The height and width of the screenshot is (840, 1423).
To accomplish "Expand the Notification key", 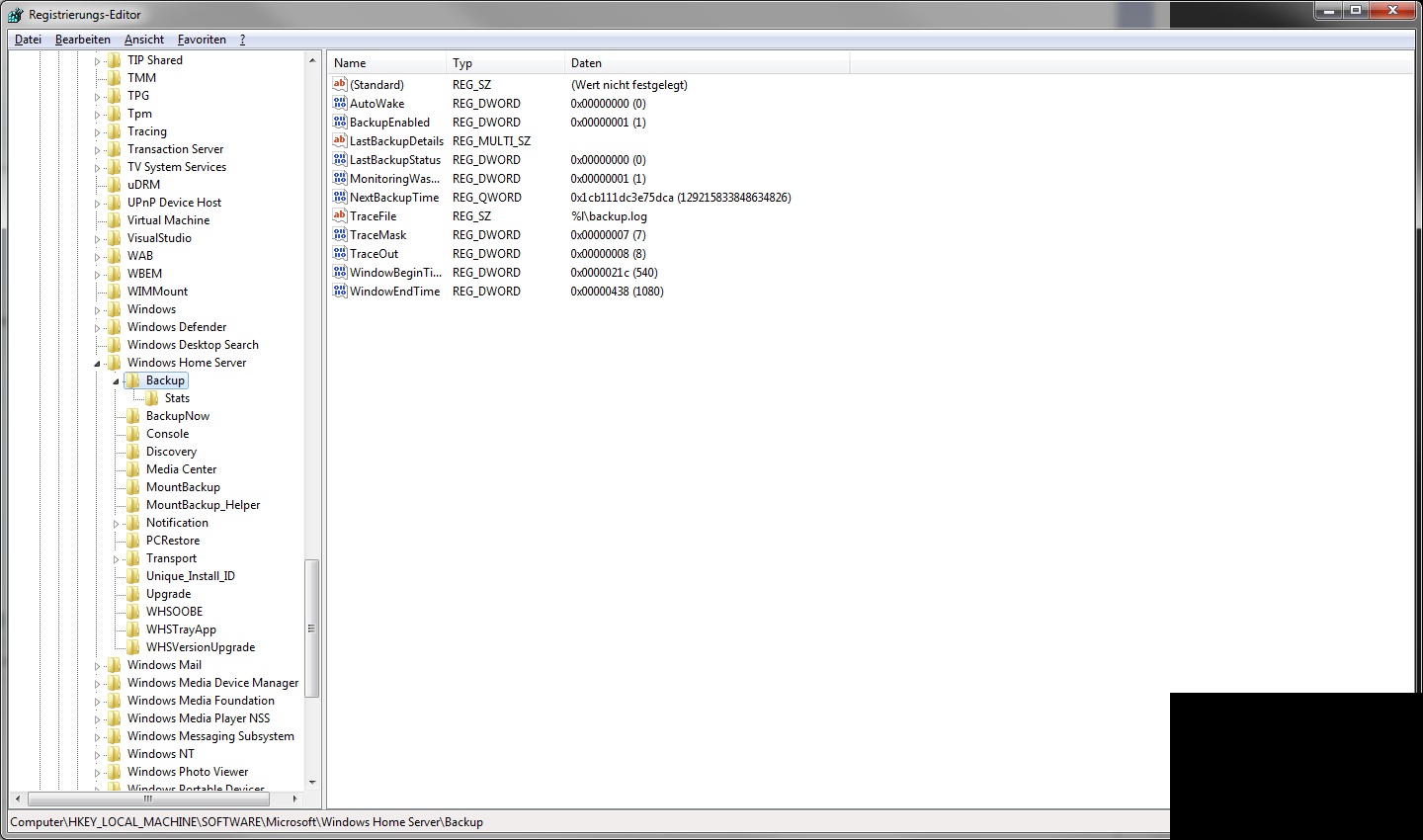I will [116, 524].
